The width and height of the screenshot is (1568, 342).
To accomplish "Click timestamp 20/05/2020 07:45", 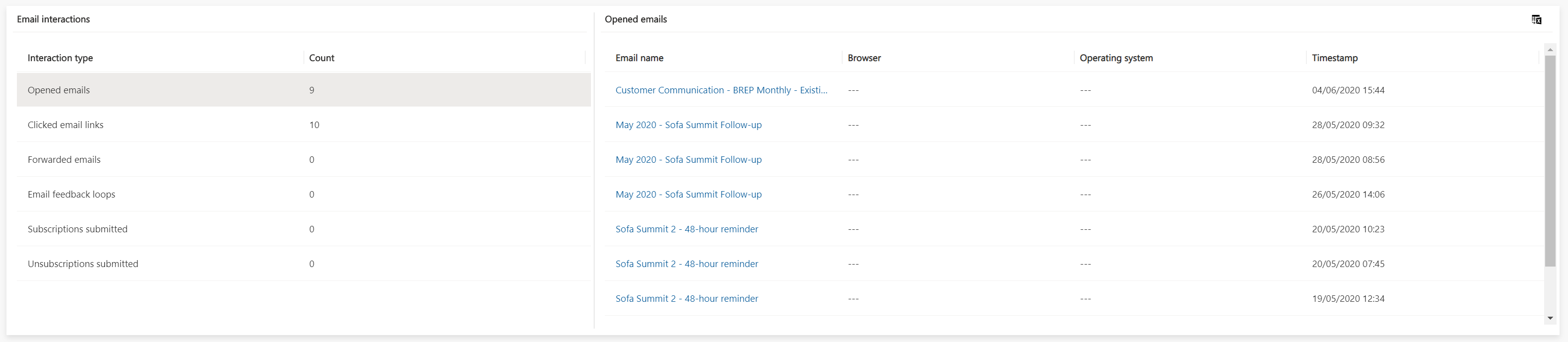I will [x=1348, y=264].
